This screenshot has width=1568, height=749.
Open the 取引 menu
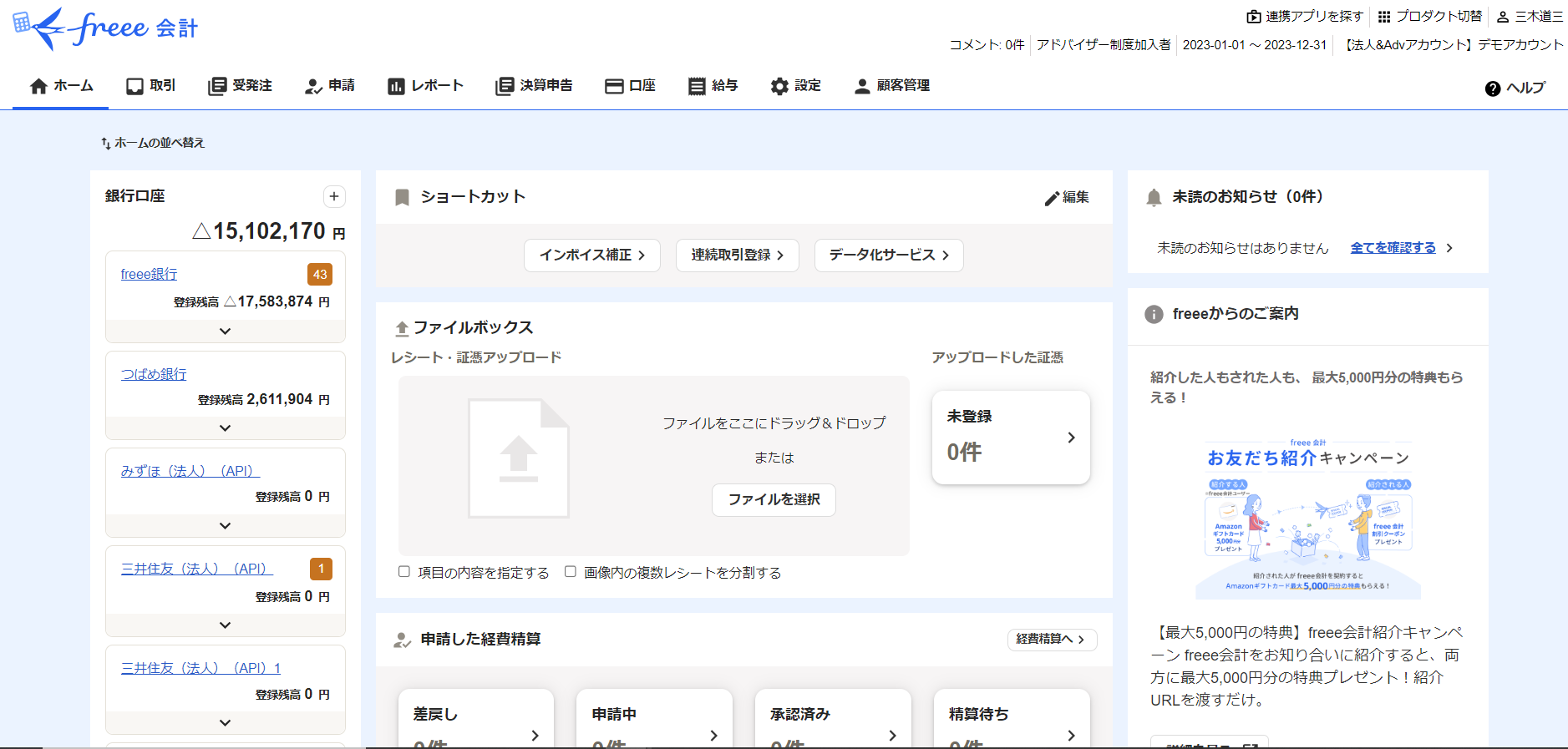point(150,86)
